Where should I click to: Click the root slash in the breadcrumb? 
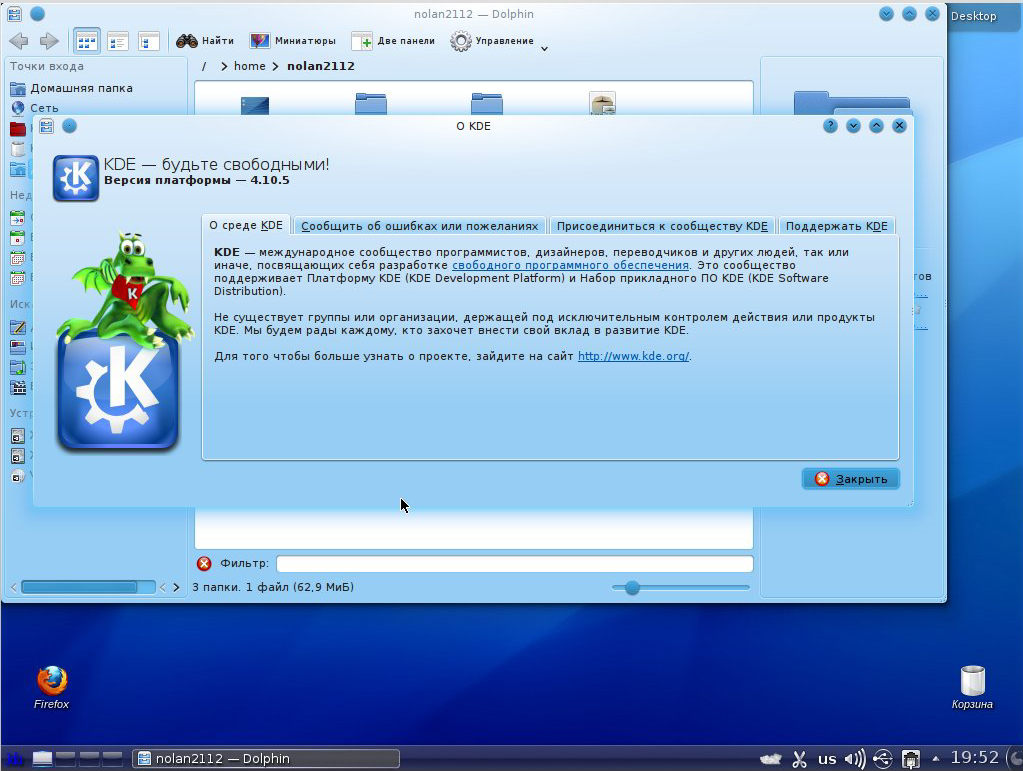click(x=204, y=66)
